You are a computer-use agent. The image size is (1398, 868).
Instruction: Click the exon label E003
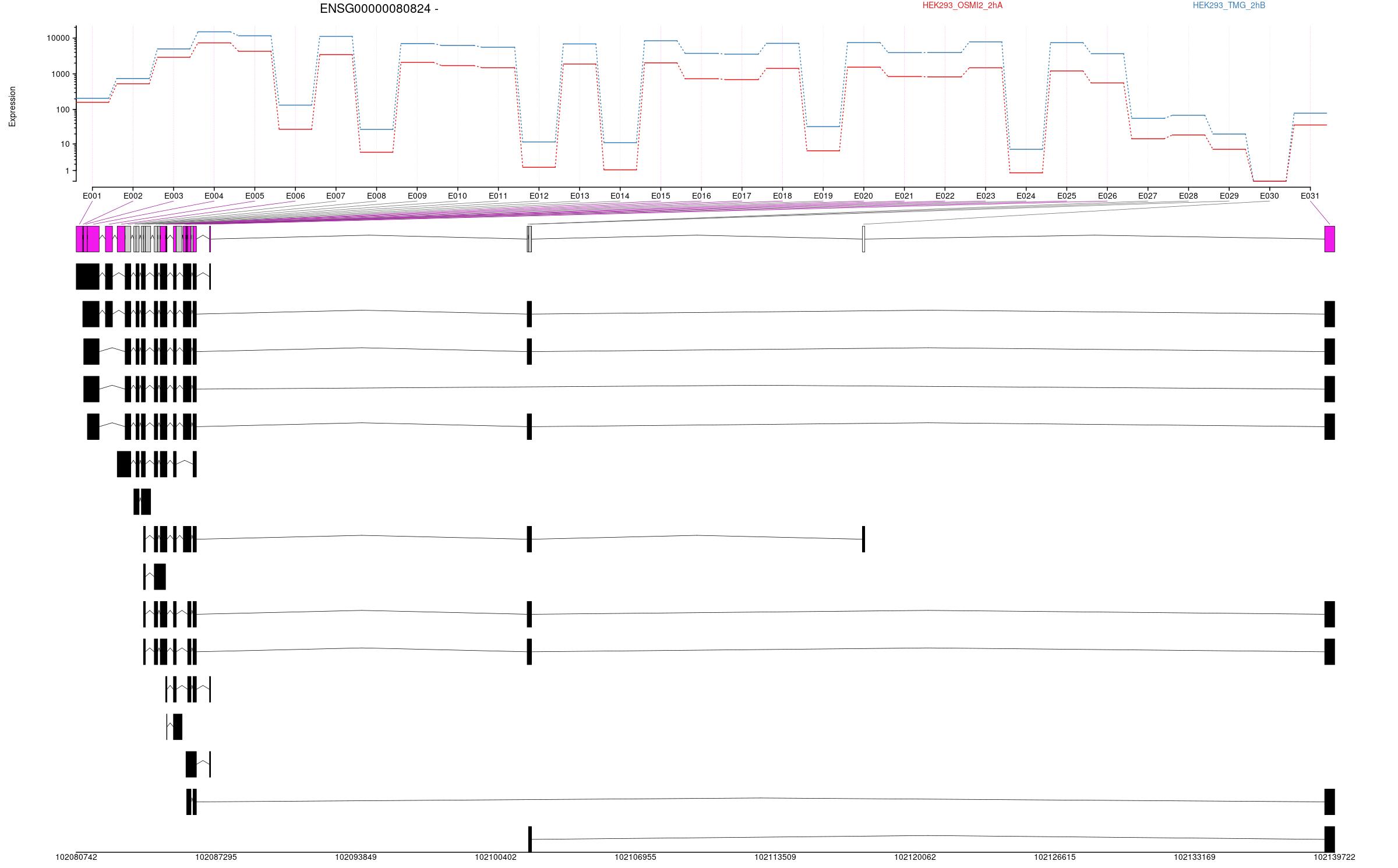click(x=174, y=196)
